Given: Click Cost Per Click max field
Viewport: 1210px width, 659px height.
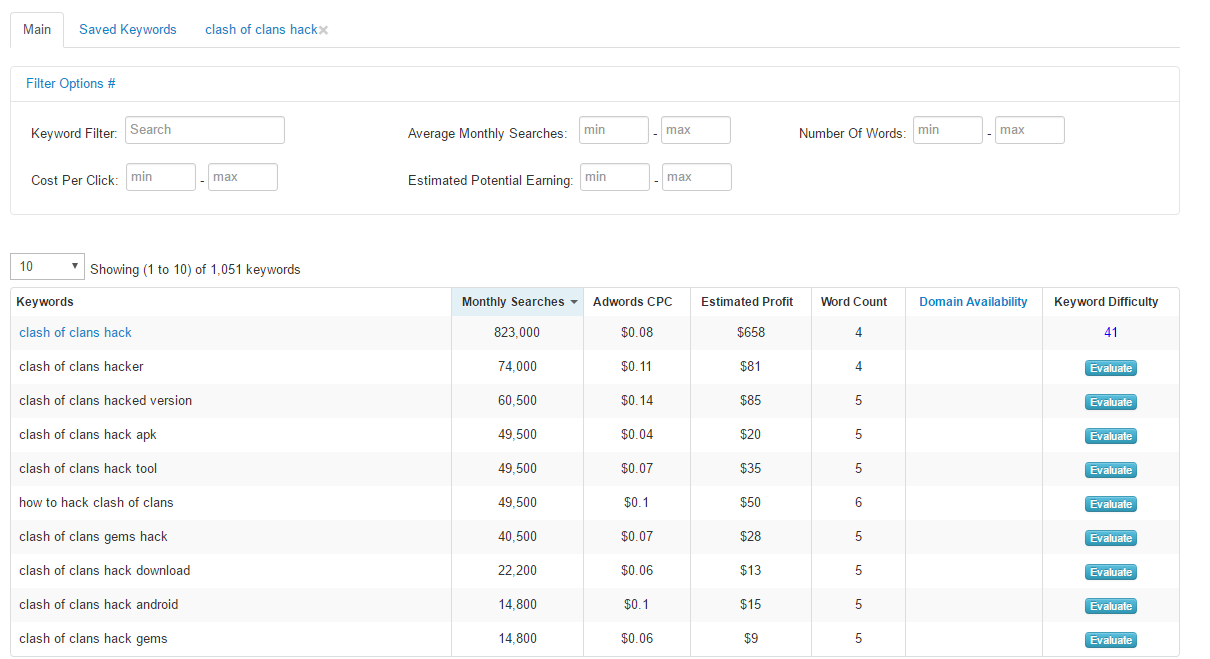Looking at the screenshot, I should 243,177.
